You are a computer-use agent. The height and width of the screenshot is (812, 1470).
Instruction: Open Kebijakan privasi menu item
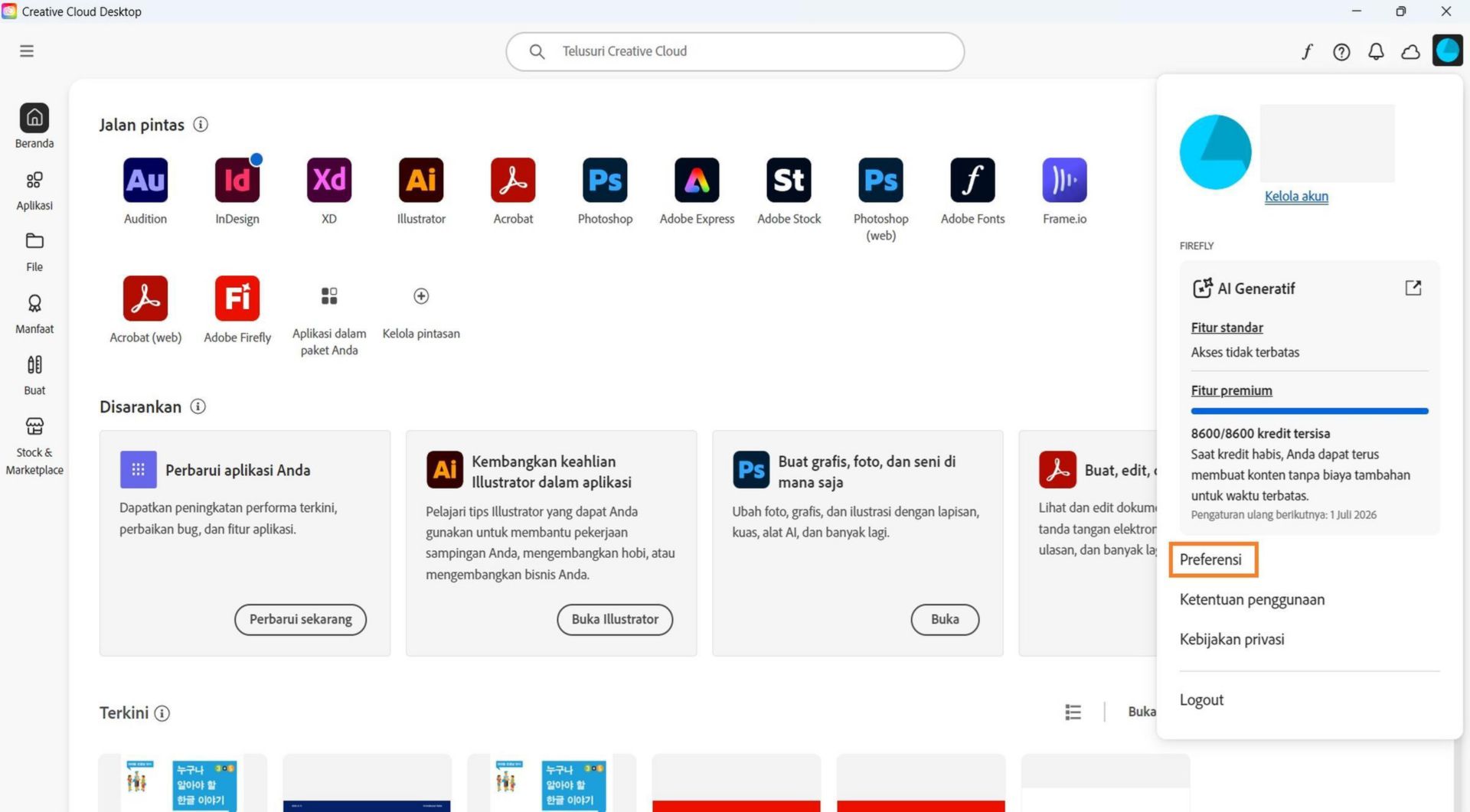1232,639
